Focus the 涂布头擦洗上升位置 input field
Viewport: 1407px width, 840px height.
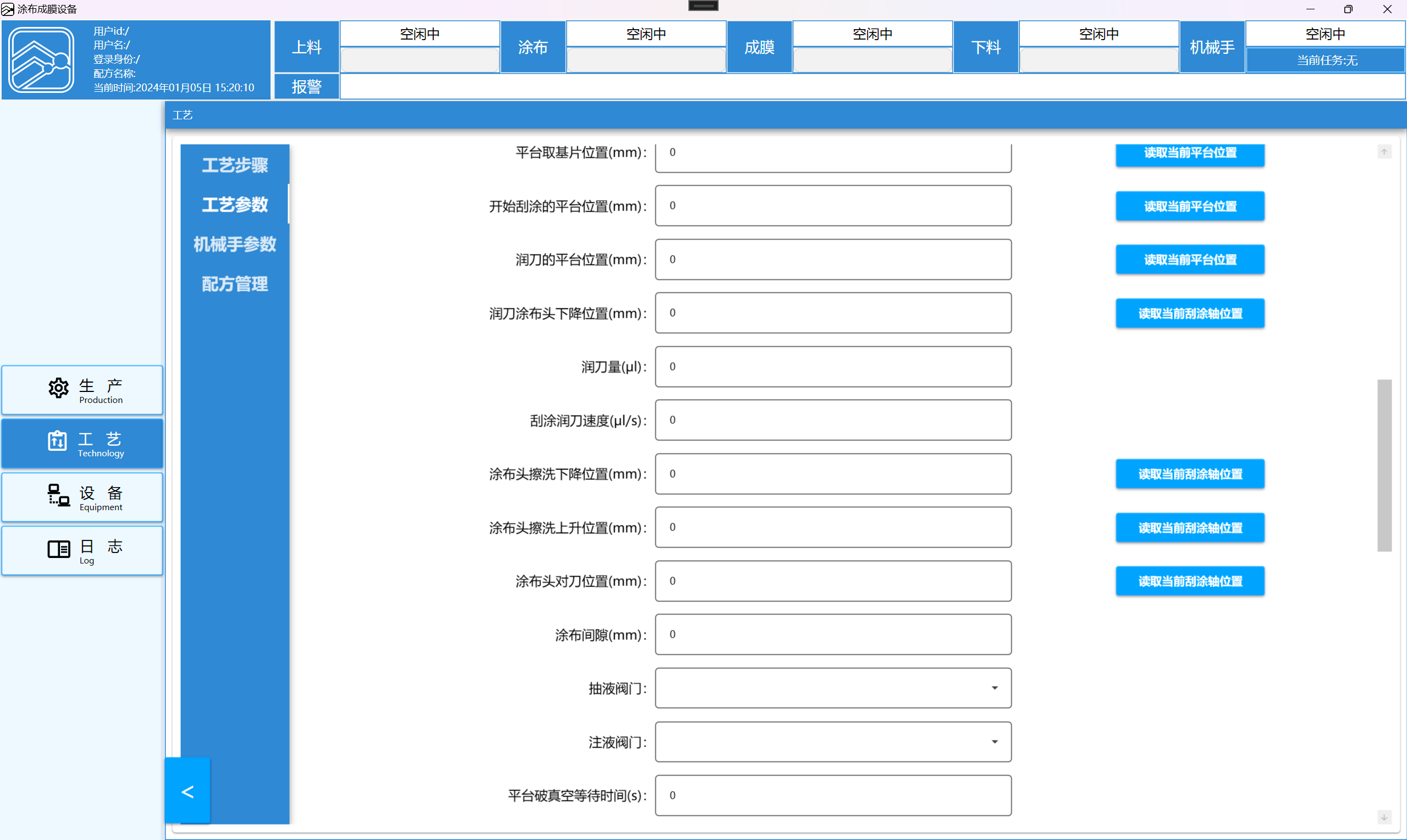coord(833,527)
